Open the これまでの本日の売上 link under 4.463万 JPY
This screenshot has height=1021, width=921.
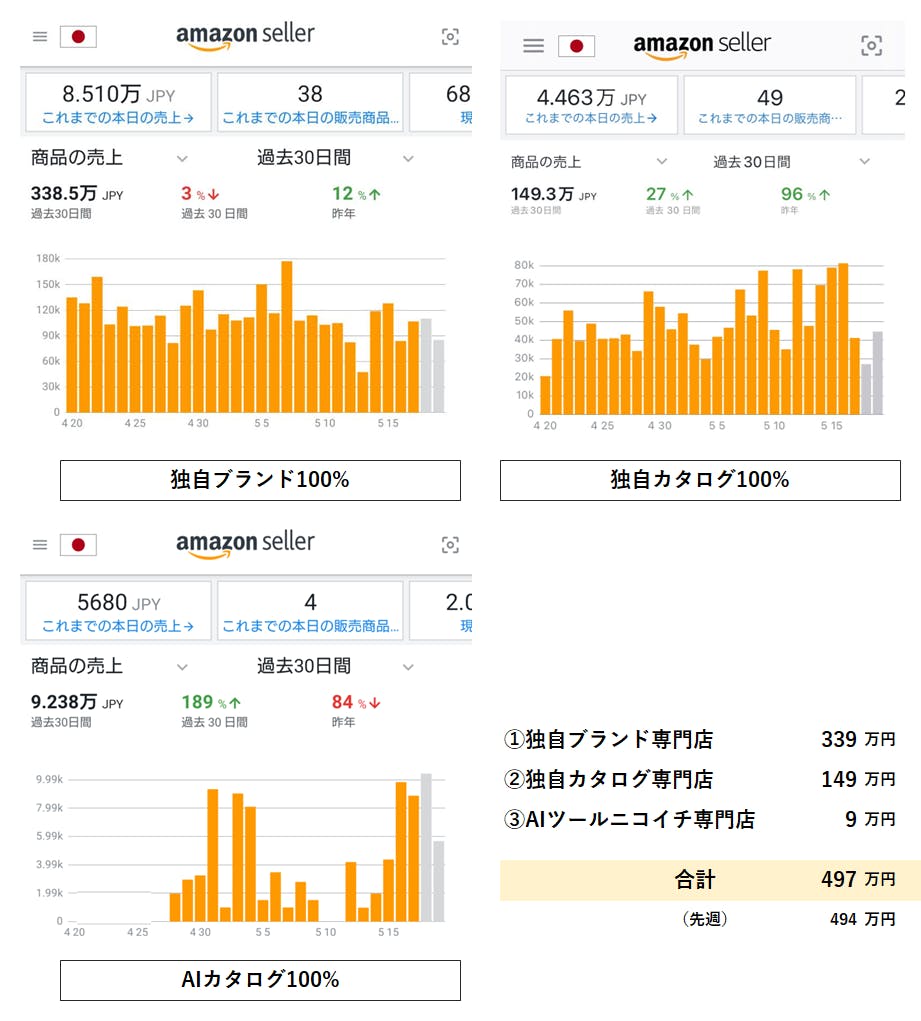click(x=591, y=118)
